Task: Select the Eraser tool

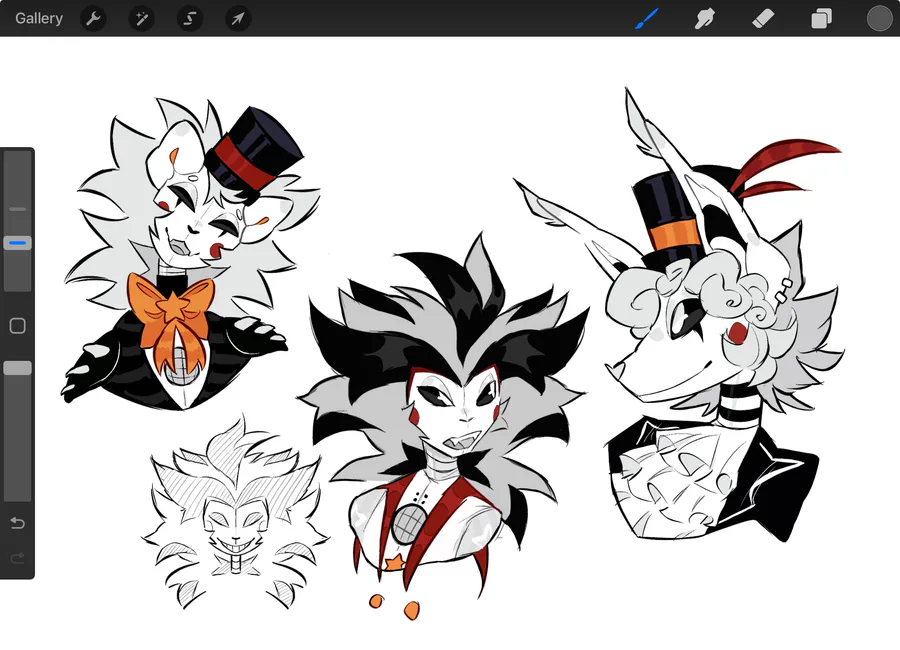Action: (763, 18)
